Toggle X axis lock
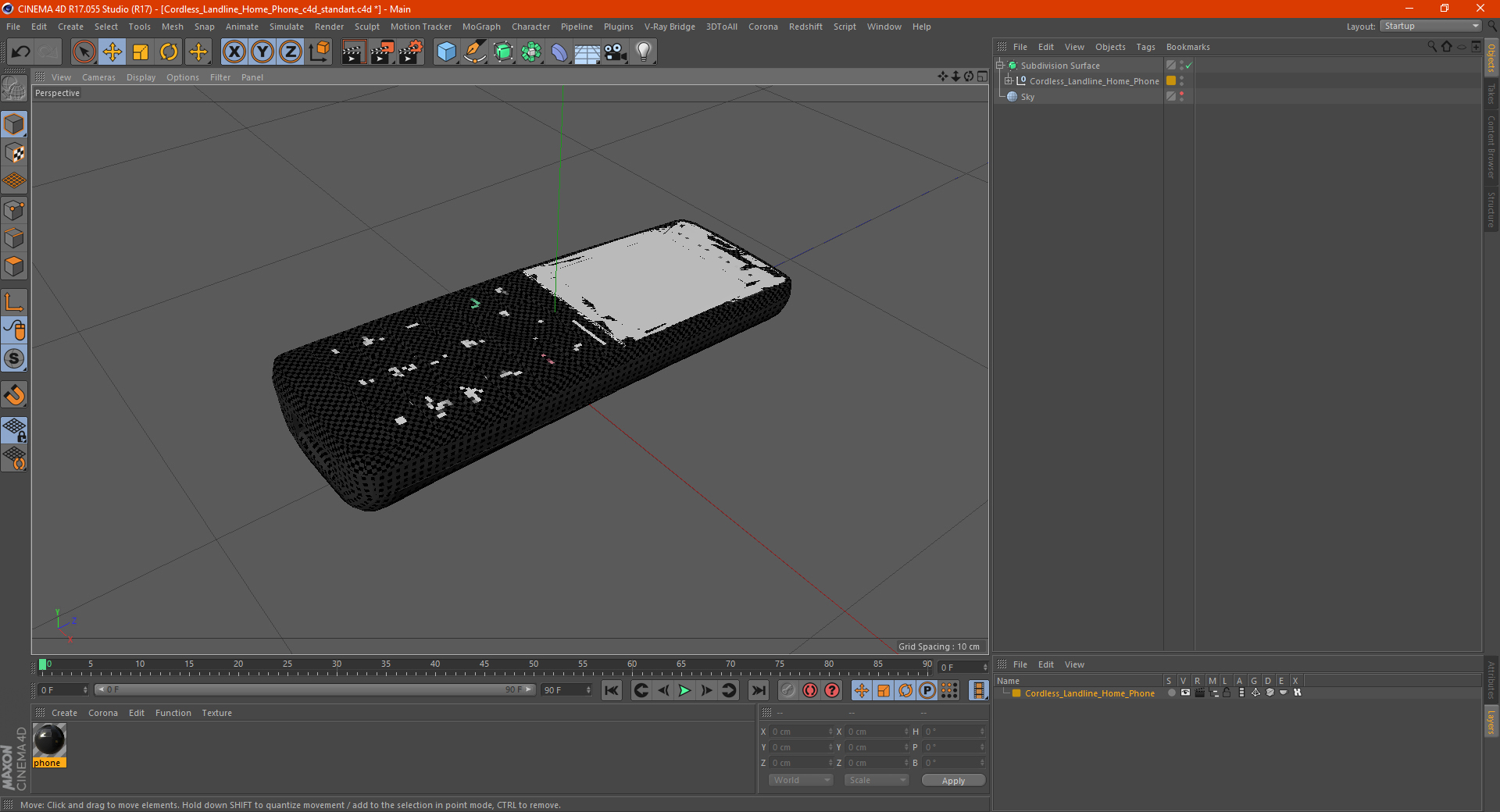The height and width of the screenshot is (812, 1500). [x=234, y=52]
